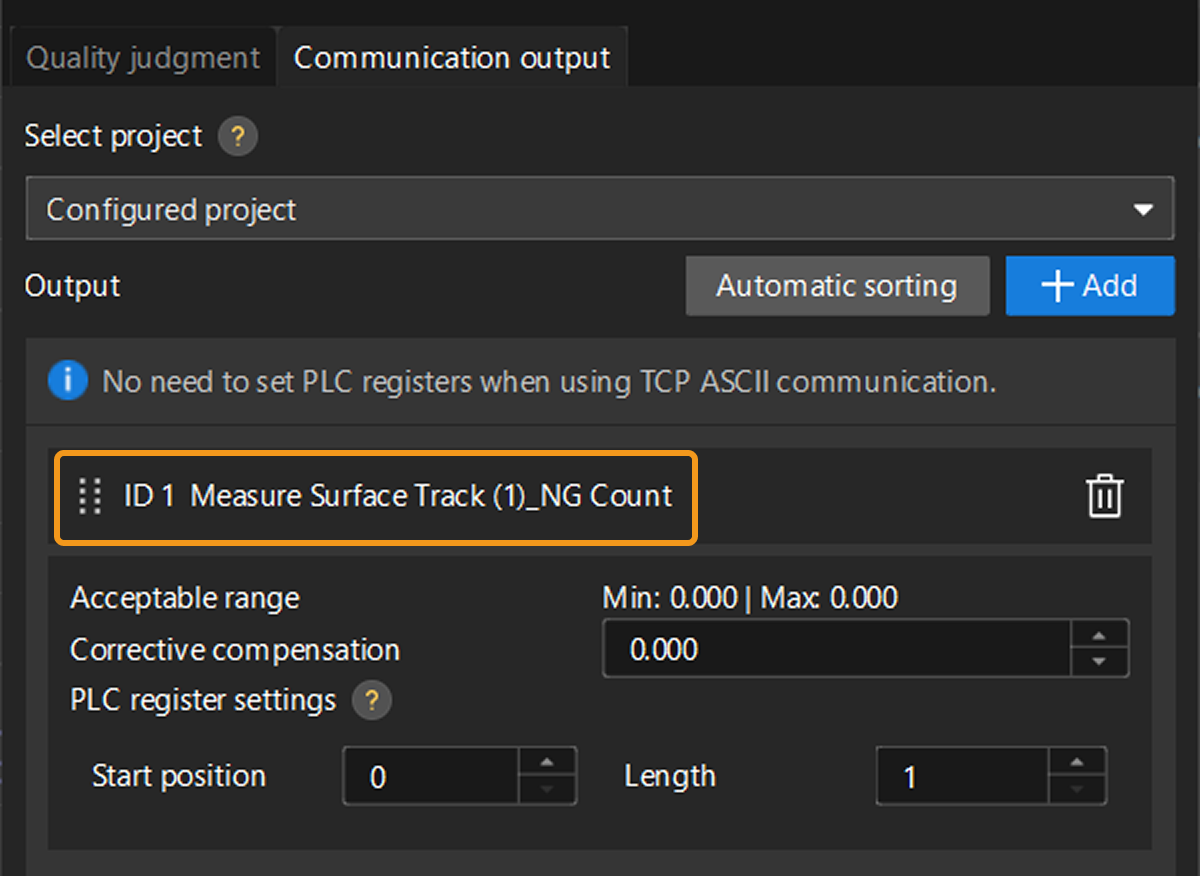Click the drag handle of ID 1 output
Image resolution: width=1200 pixels, height=876 pixels.
90,496
